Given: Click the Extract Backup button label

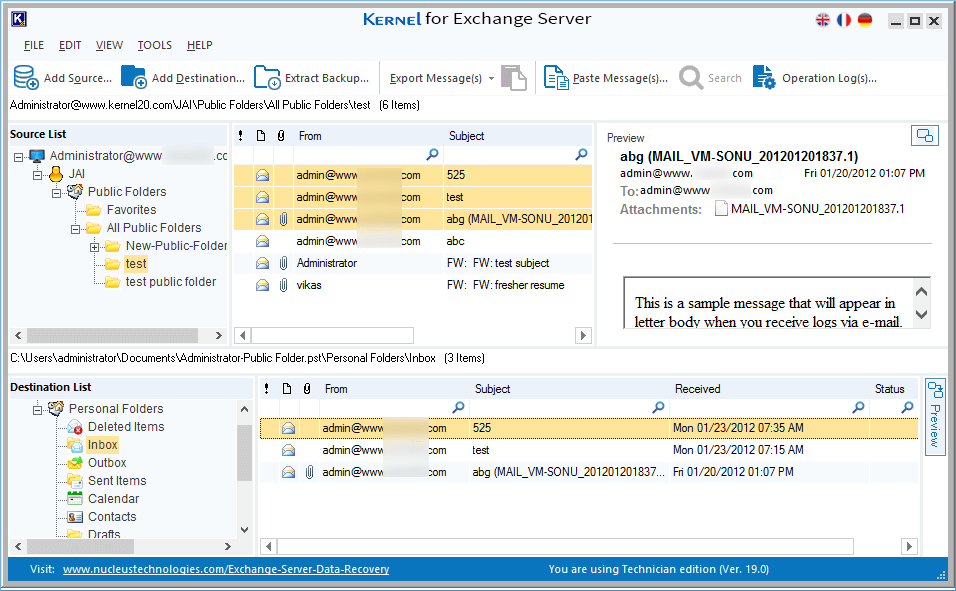Looking at the screenshot, I should (x=327, y=78).
